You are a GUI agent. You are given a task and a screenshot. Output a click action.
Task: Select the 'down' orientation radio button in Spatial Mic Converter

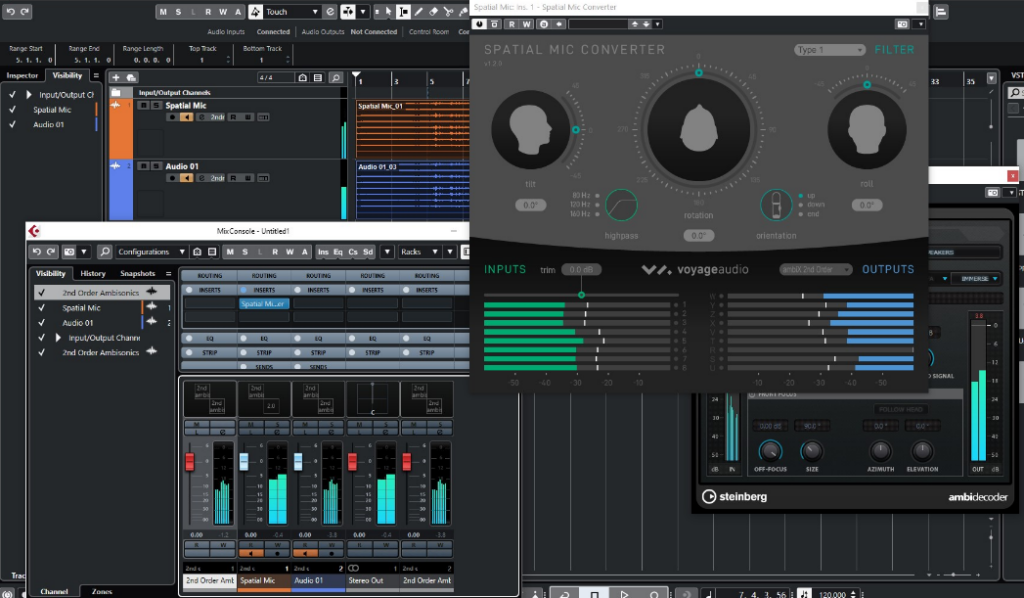pyautogui.click(x=800, y=205)
